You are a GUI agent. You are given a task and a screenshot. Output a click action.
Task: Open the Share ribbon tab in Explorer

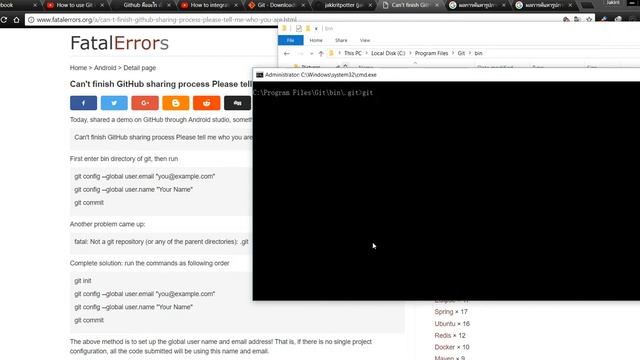341,40
